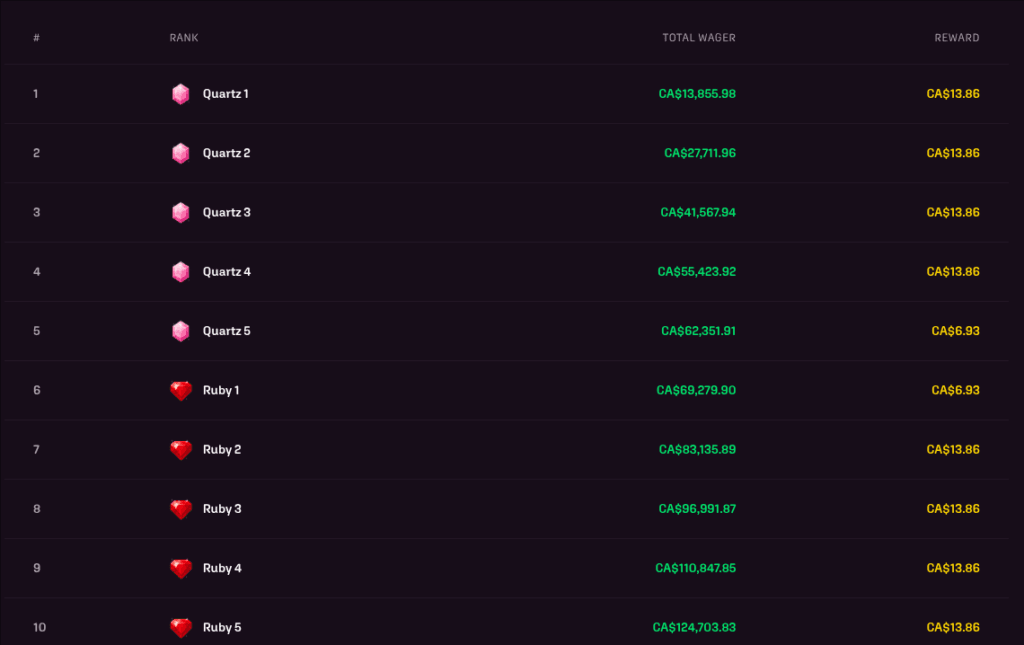Select the # column header
1024x645 pixels.
(x=37, y=37)
